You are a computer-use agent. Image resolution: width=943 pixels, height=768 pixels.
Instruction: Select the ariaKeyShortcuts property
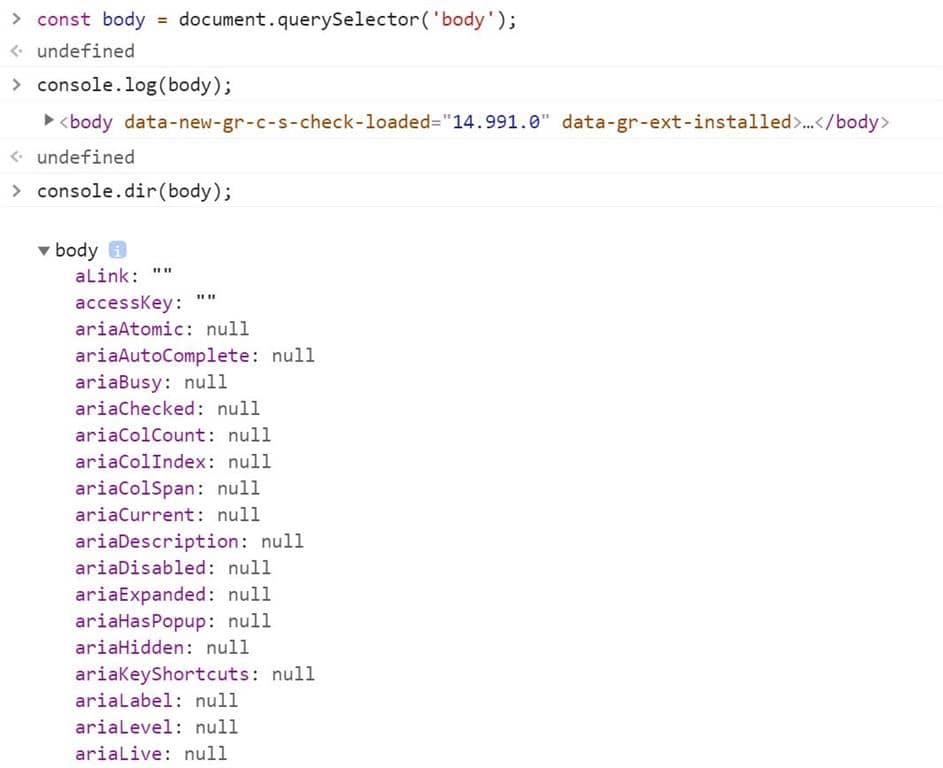[x=195, y=674]
